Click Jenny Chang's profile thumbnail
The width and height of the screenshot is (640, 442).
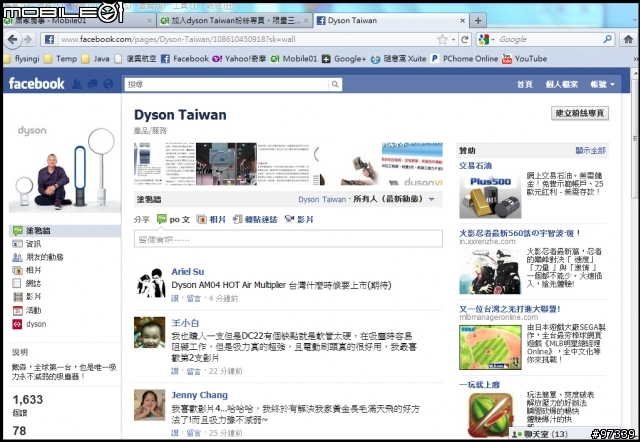point(149,405)
